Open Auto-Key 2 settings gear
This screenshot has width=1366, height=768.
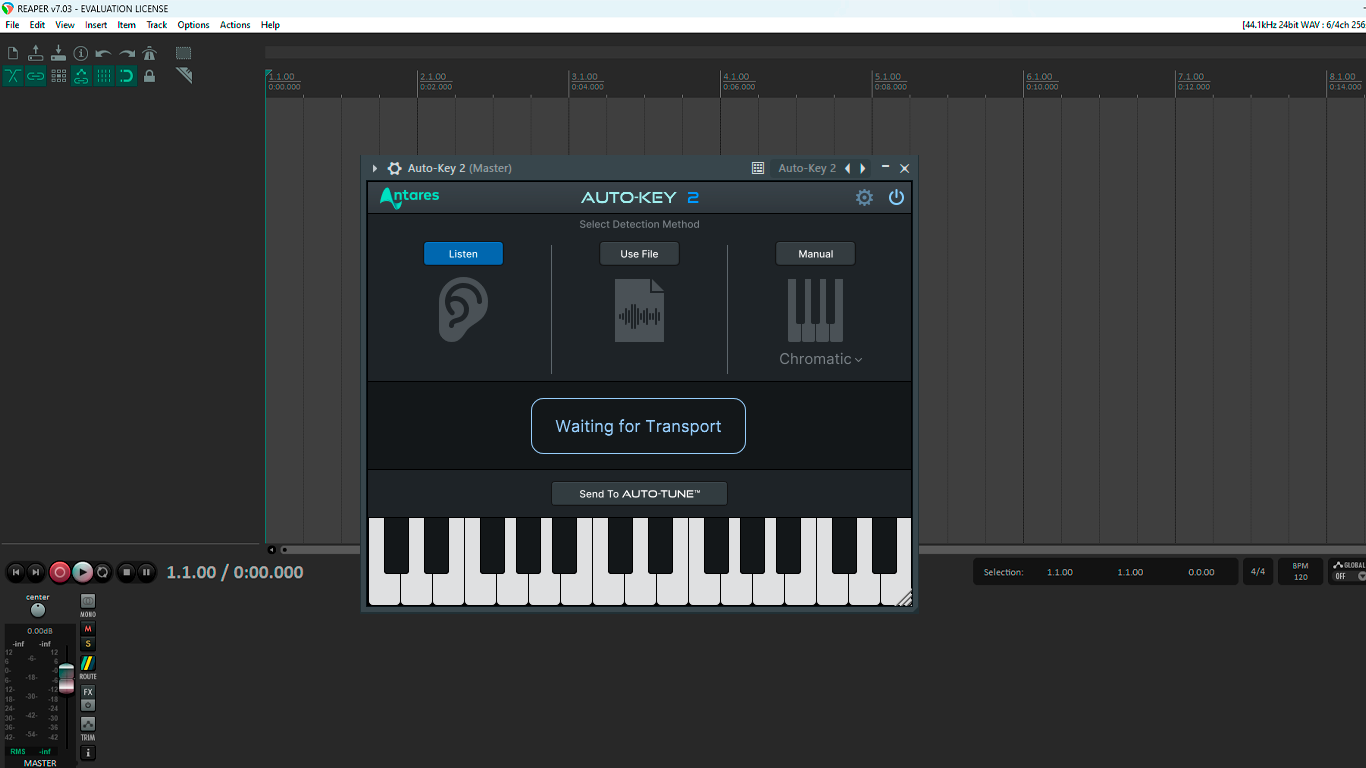coord(864,198)
